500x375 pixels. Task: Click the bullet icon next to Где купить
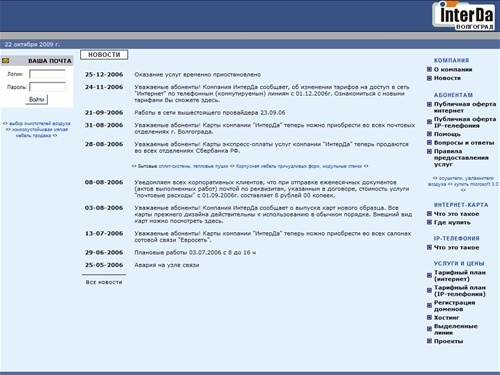point(429,222)
